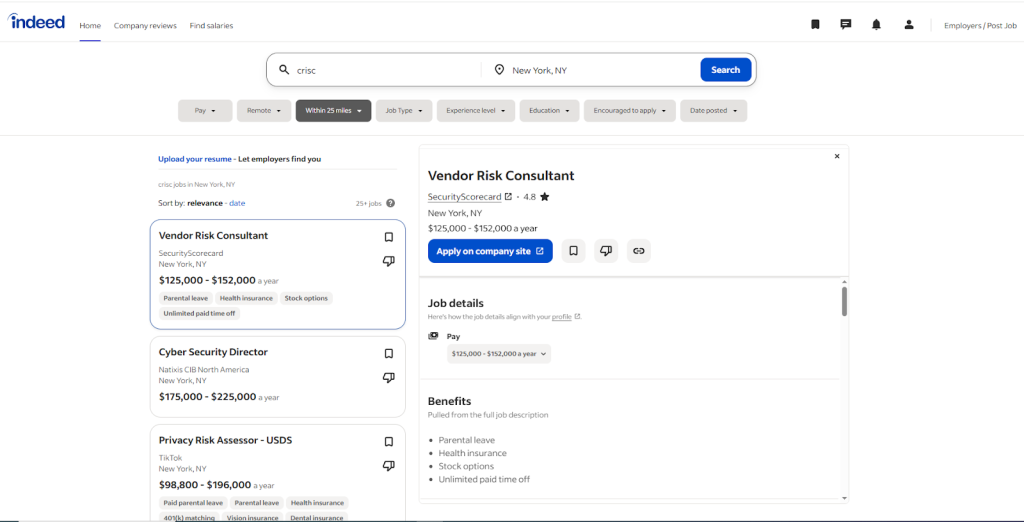This screenshot has height=522, width=1024.
Task: Expand the Encouraged to apply filter
Action: [x=630, y=110]
